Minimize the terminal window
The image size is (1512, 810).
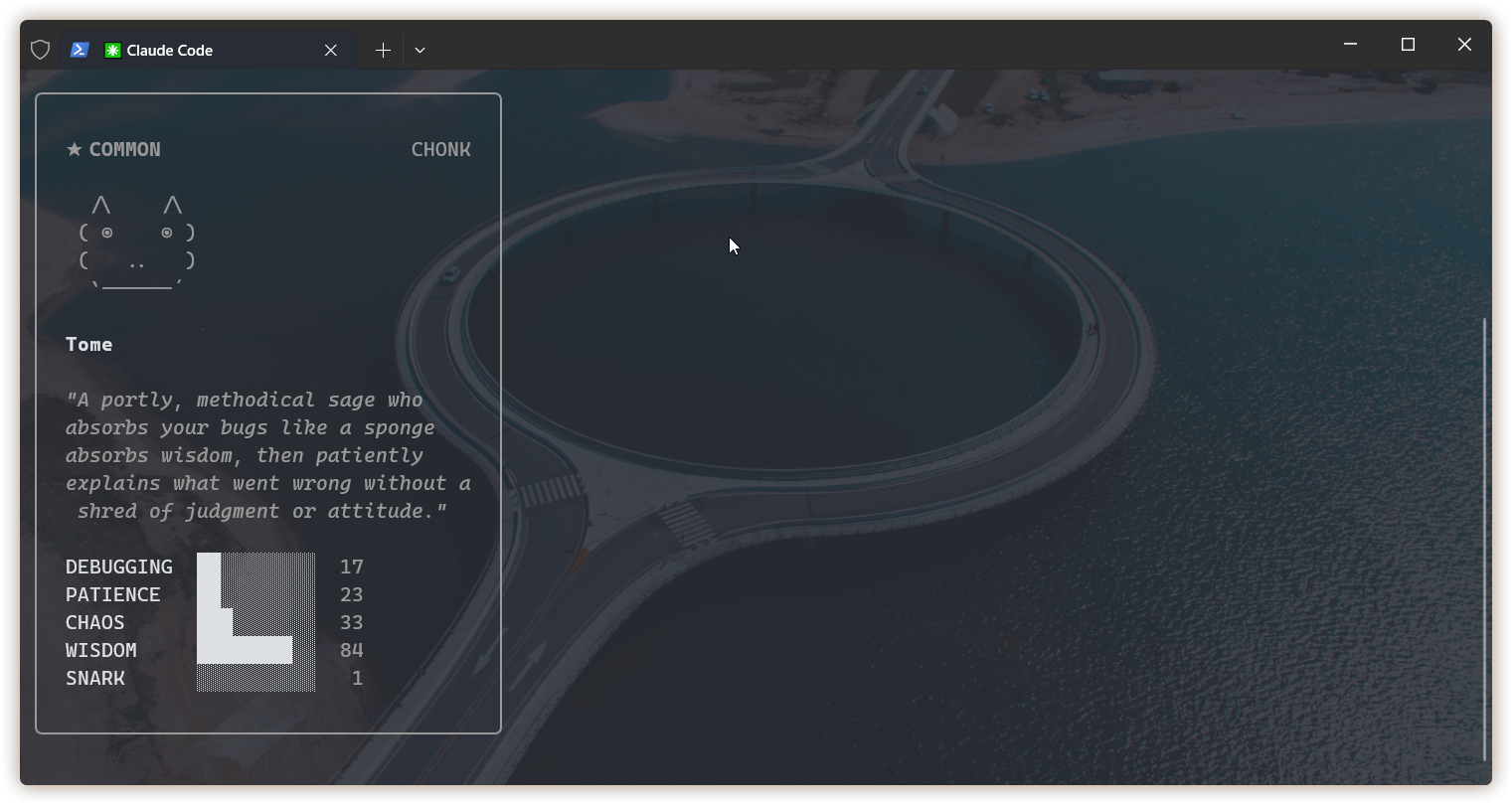click(x=1350, y=44)
